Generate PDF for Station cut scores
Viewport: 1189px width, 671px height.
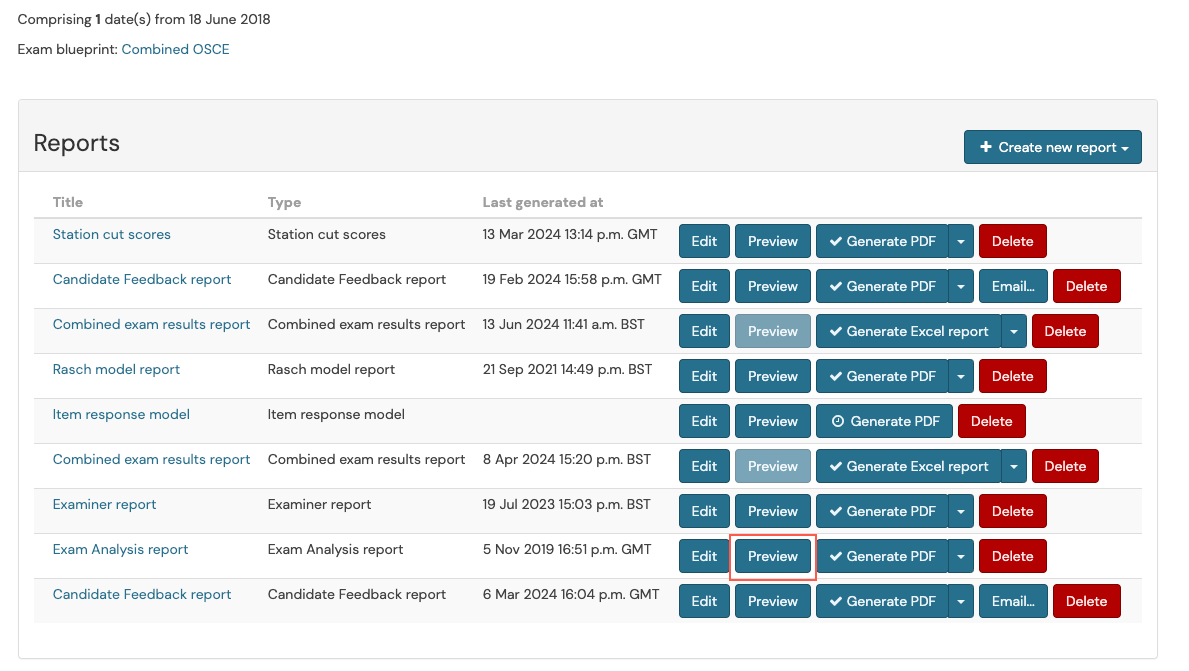coord(882,241)
